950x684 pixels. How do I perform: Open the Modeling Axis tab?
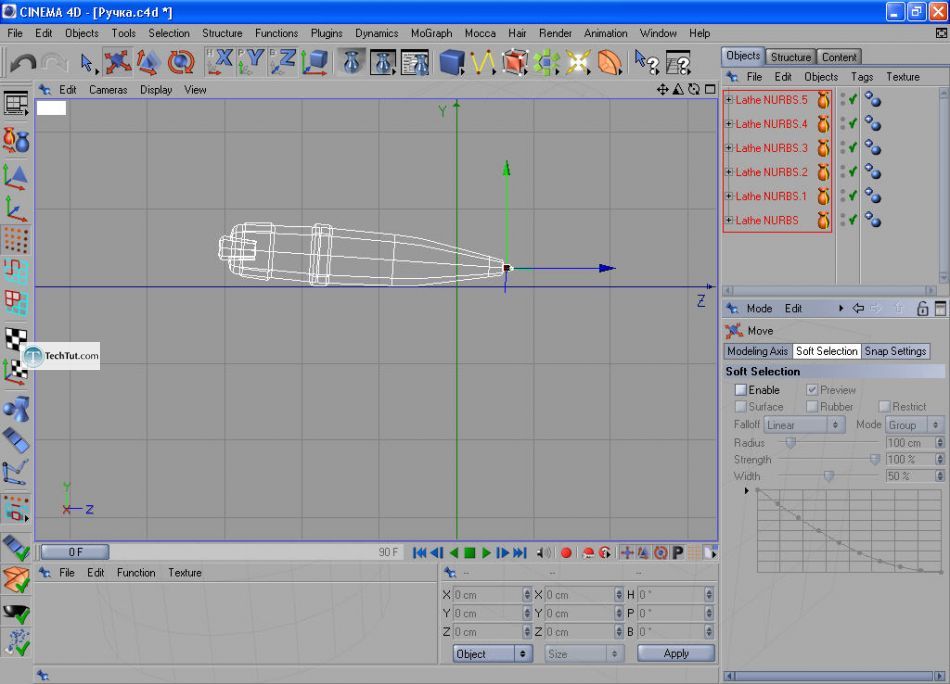tap(757, 351)
